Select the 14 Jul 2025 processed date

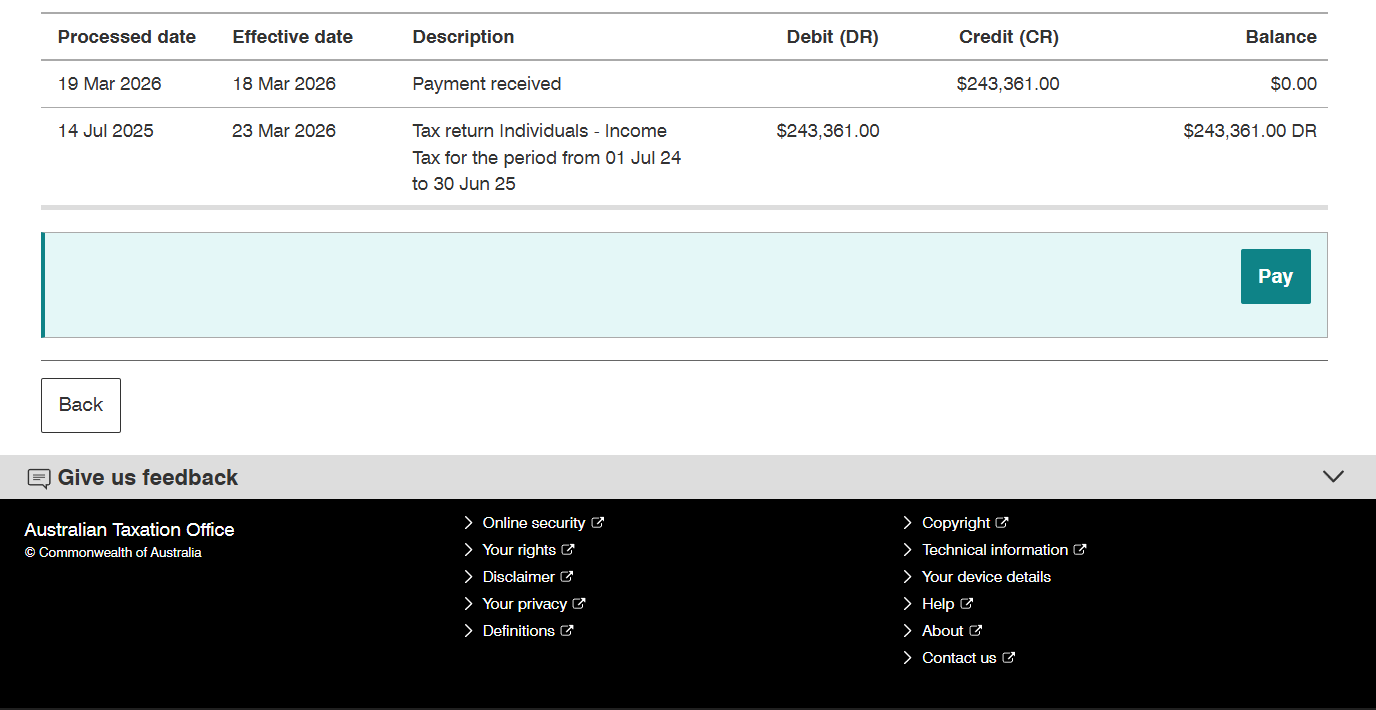click(x=106, y=131)
